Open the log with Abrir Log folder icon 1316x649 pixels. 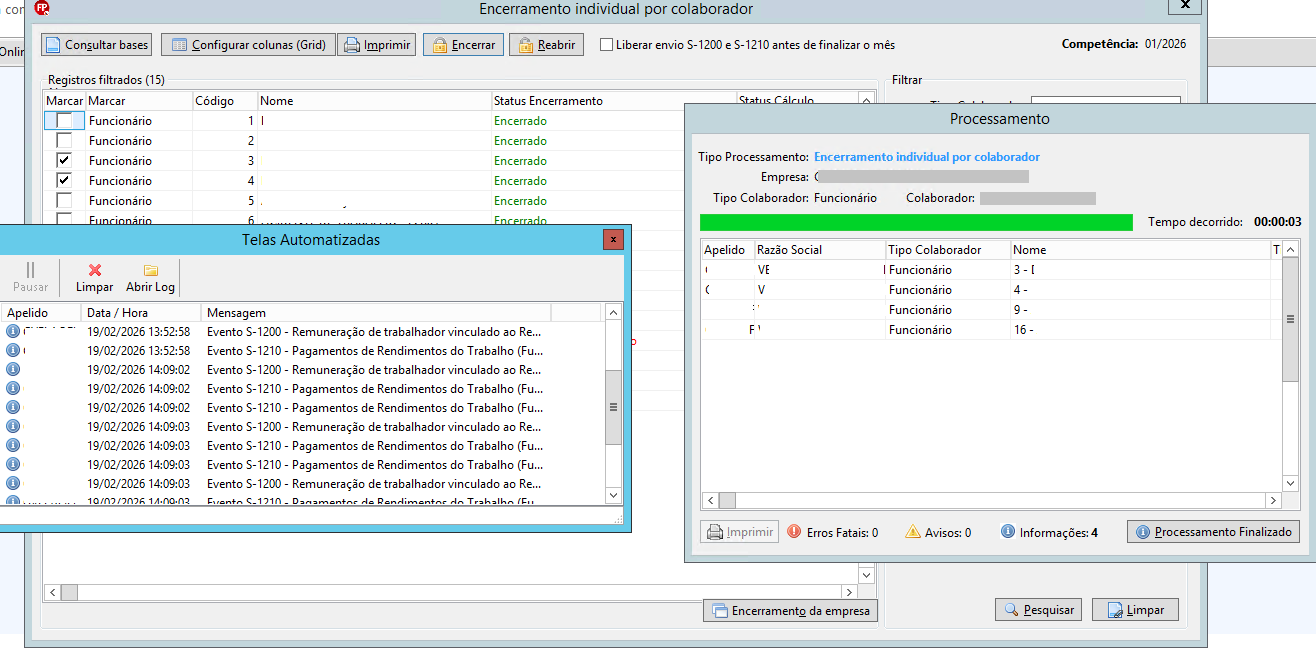[150, 278]
